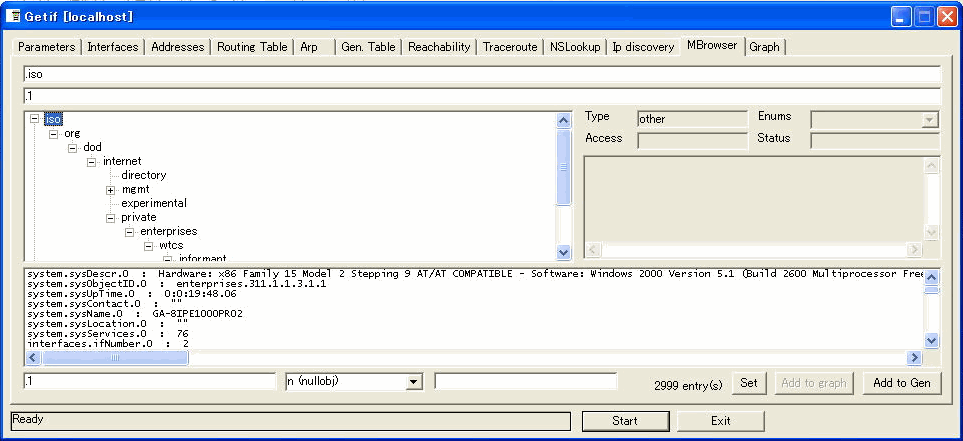Click the Exit button
Screen dimensions: 963x441
tap(720, 421)
